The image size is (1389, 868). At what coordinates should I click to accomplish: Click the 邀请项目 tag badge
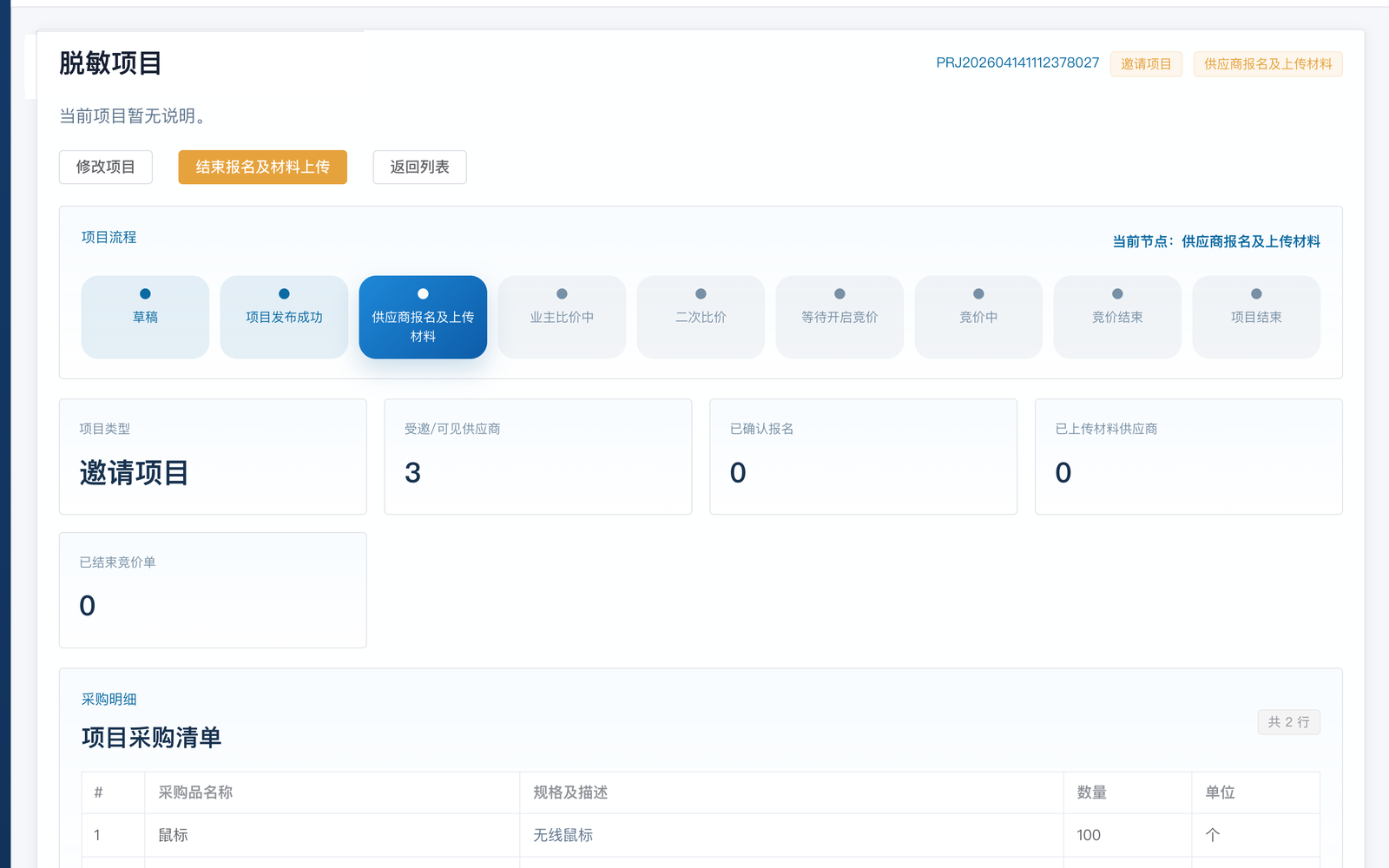(1145, 63)
